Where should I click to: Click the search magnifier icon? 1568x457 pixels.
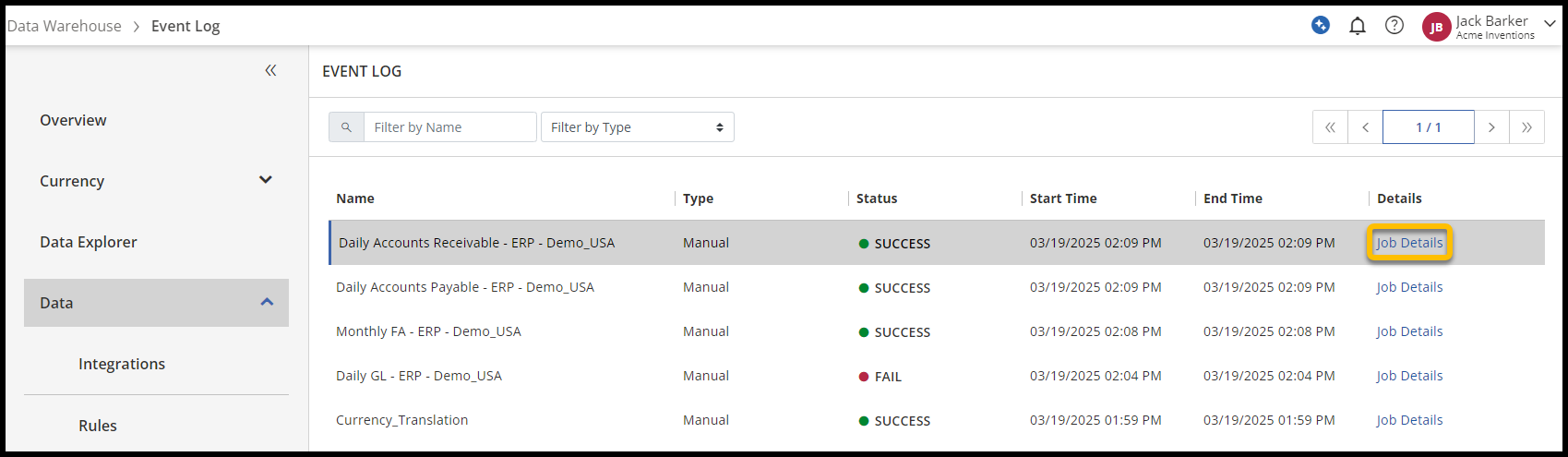coord(346,127)
